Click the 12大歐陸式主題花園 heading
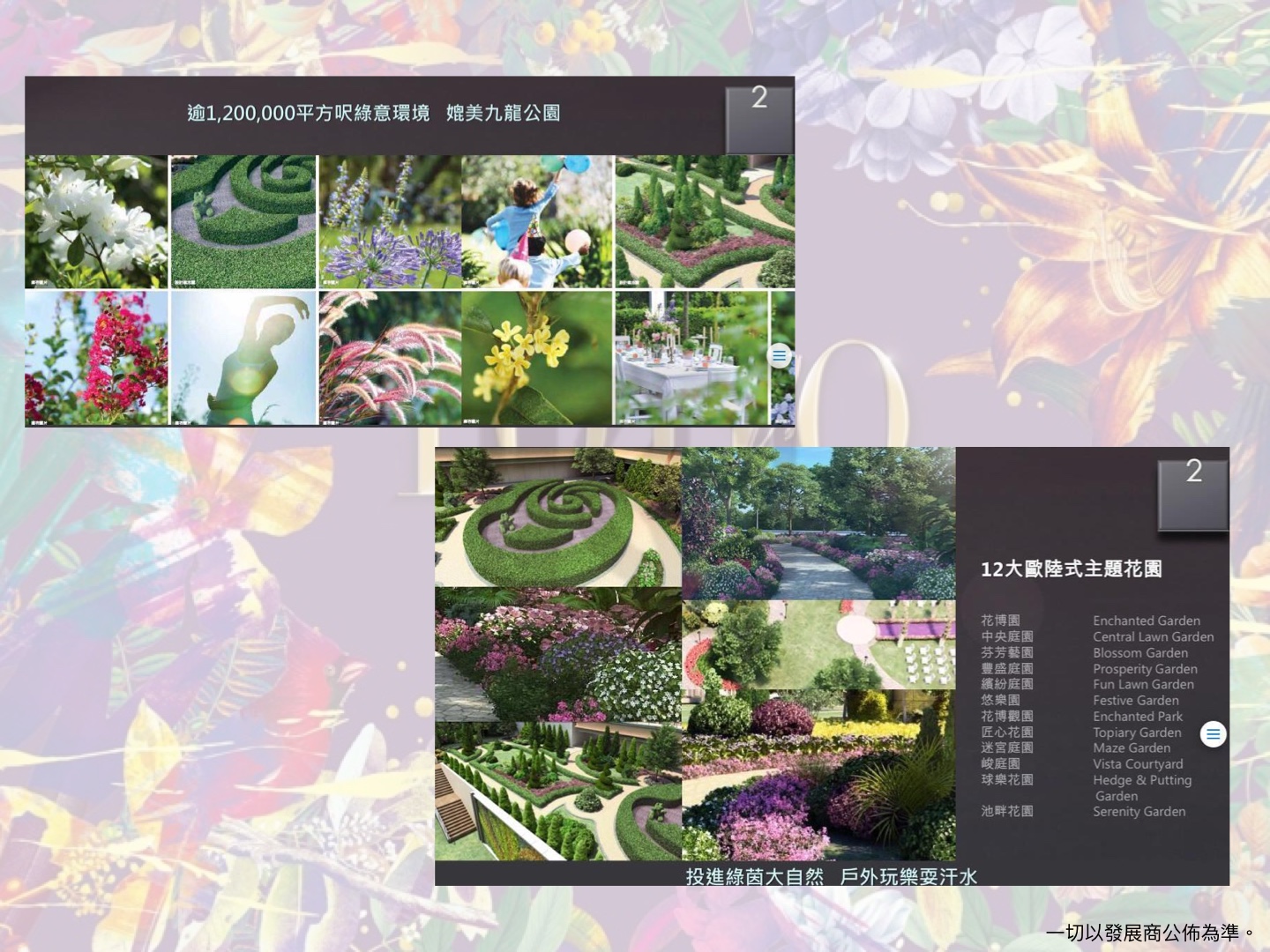Screen dimensions: 1270x952 pos(1071,569)
